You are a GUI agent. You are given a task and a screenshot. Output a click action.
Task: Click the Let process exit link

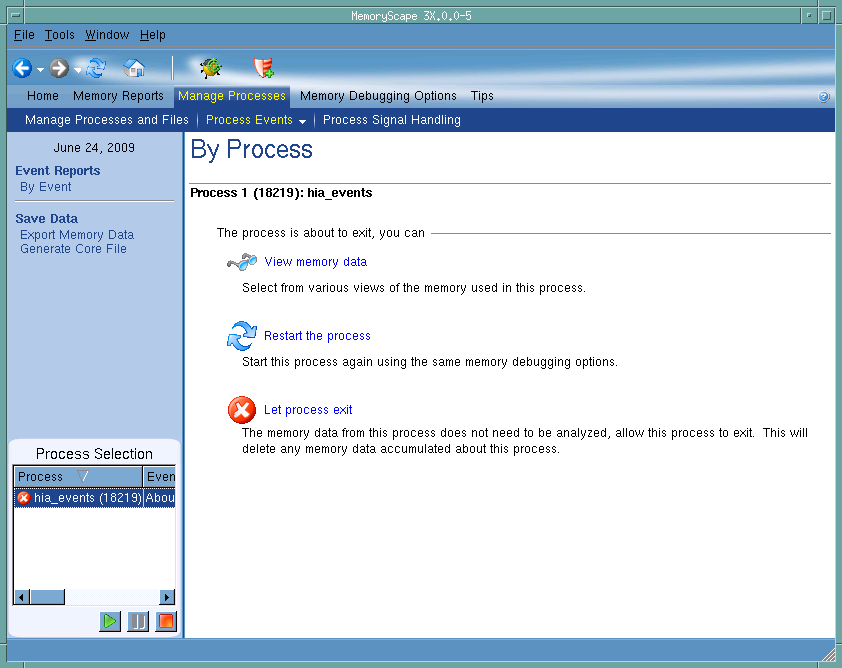[308, 410]
